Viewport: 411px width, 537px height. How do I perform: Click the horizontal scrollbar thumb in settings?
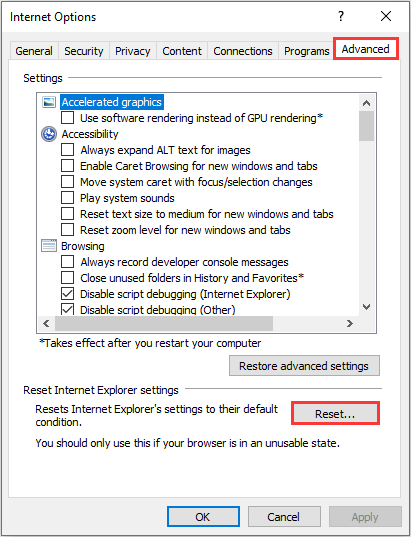(164, 323)
